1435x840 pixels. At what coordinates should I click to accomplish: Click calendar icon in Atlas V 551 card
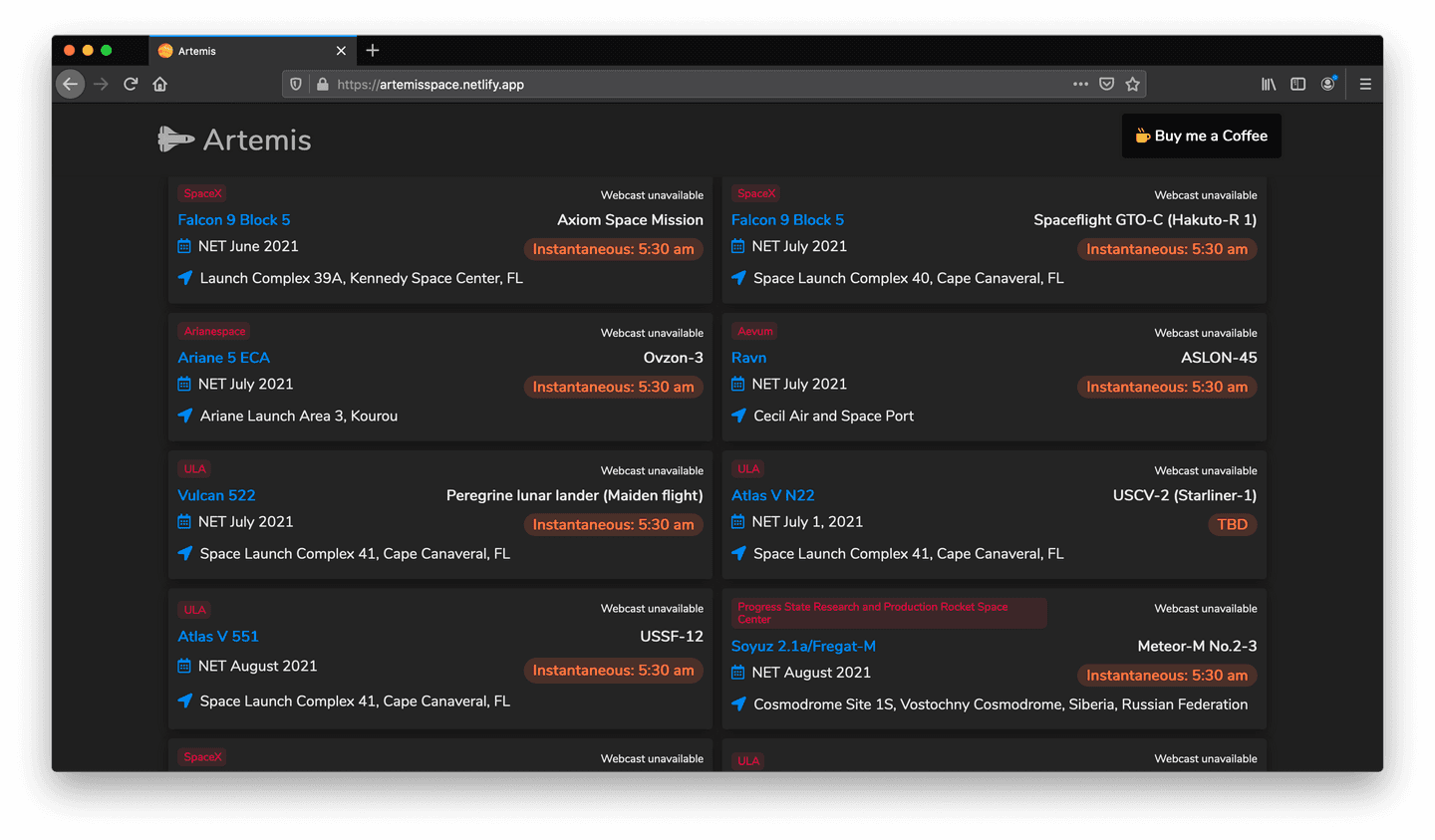coord(184,666)
